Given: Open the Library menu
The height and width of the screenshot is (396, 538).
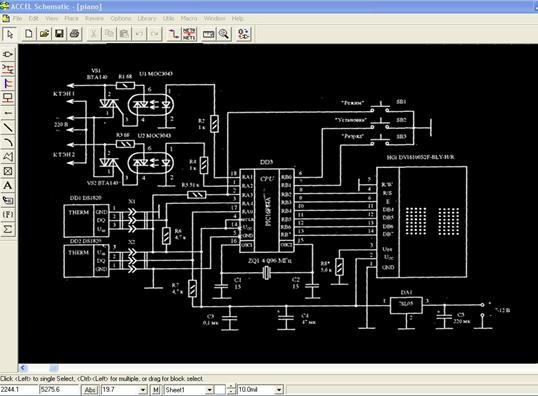Looking at the screenshot, I should click(147, 18).
